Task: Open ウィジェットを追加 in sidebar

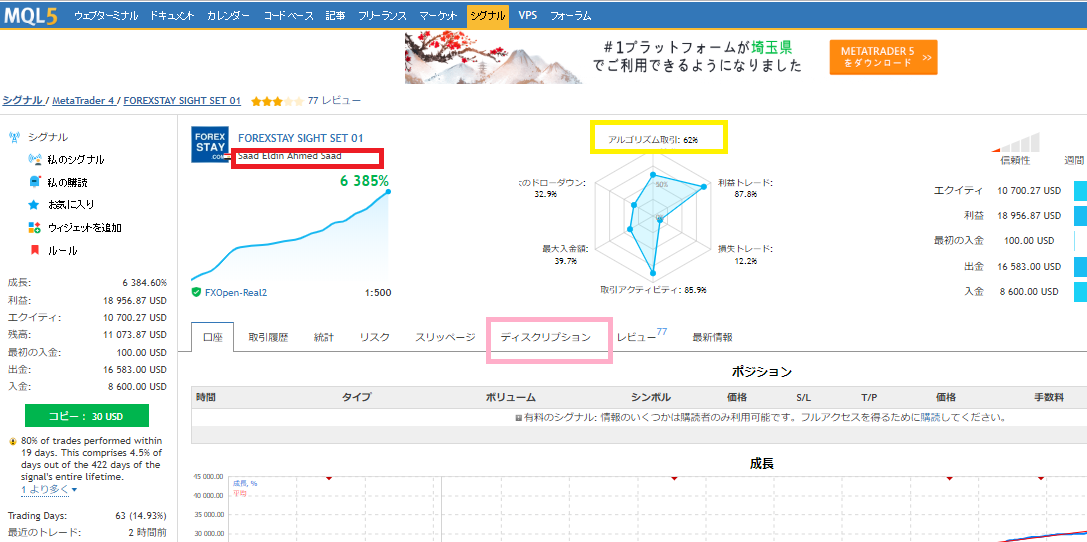Action: (x=85, y=227)
